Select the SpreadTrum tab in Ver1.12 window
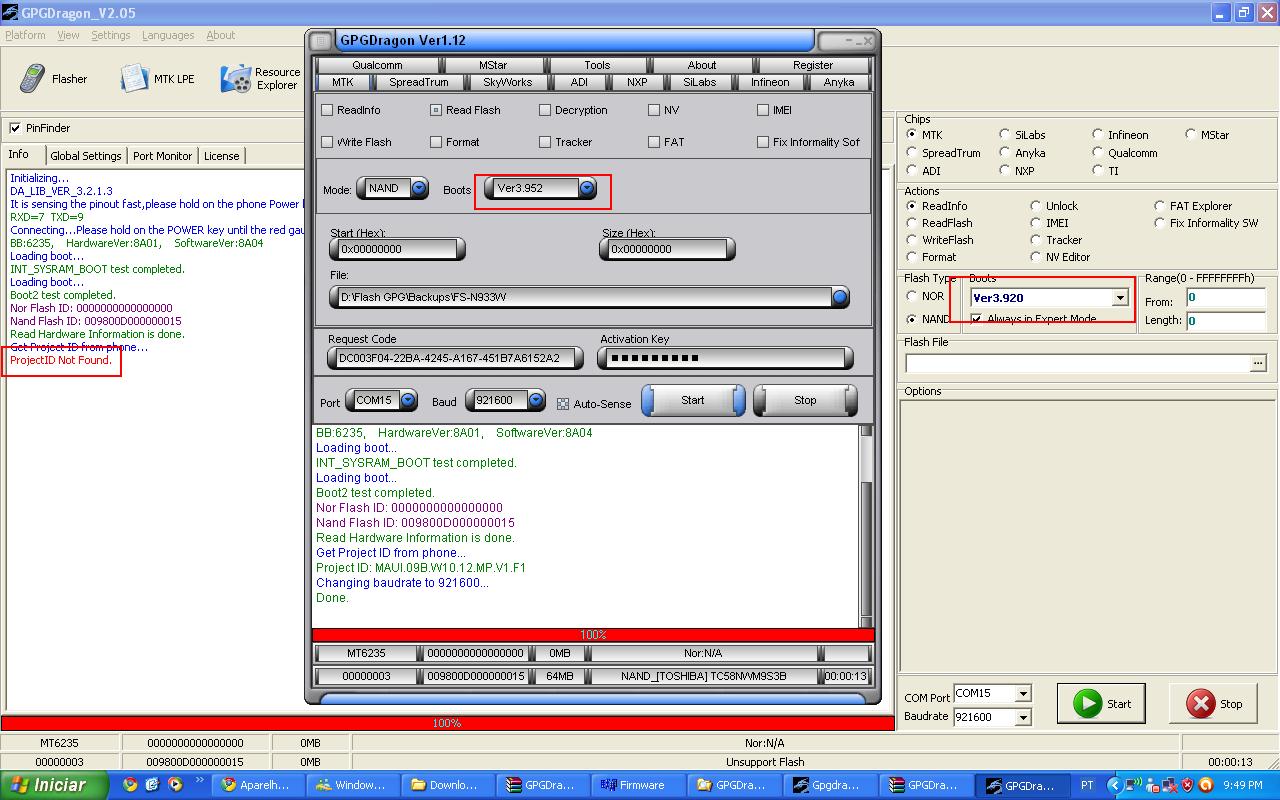Image resolution: width=1280 pixels, height=800 pixels. pos(419,82)
